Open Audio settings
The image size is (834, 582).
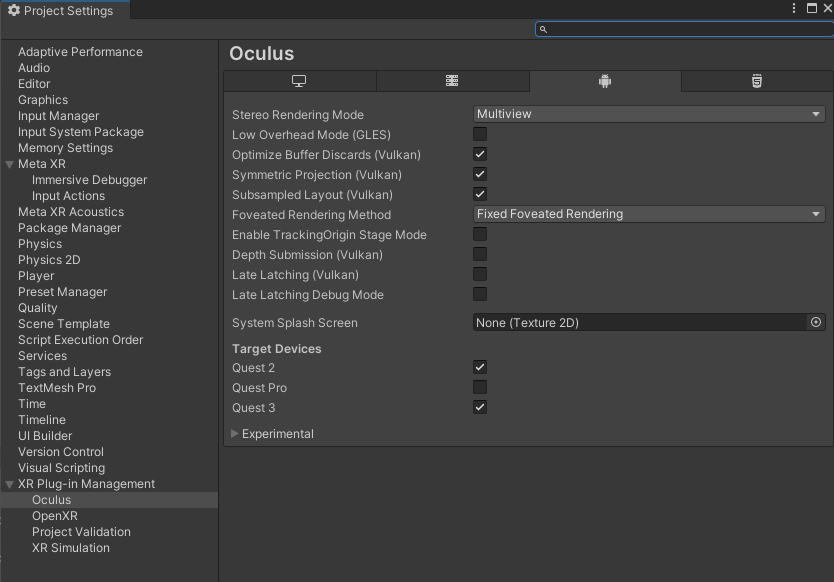(x=34, y=68)
